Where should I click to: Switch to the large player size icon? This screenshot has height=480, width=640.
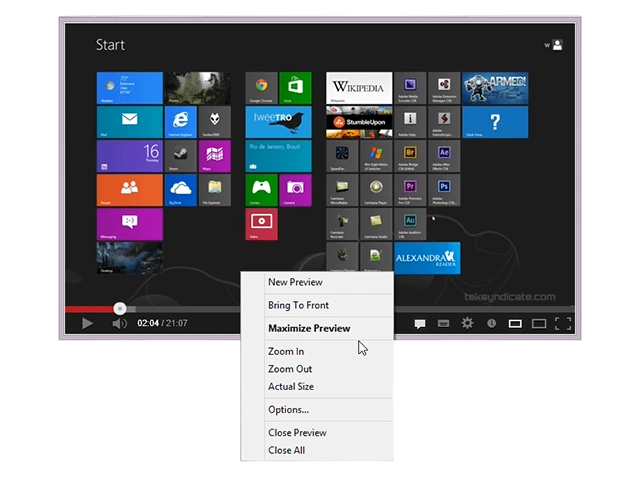point(539,324)
